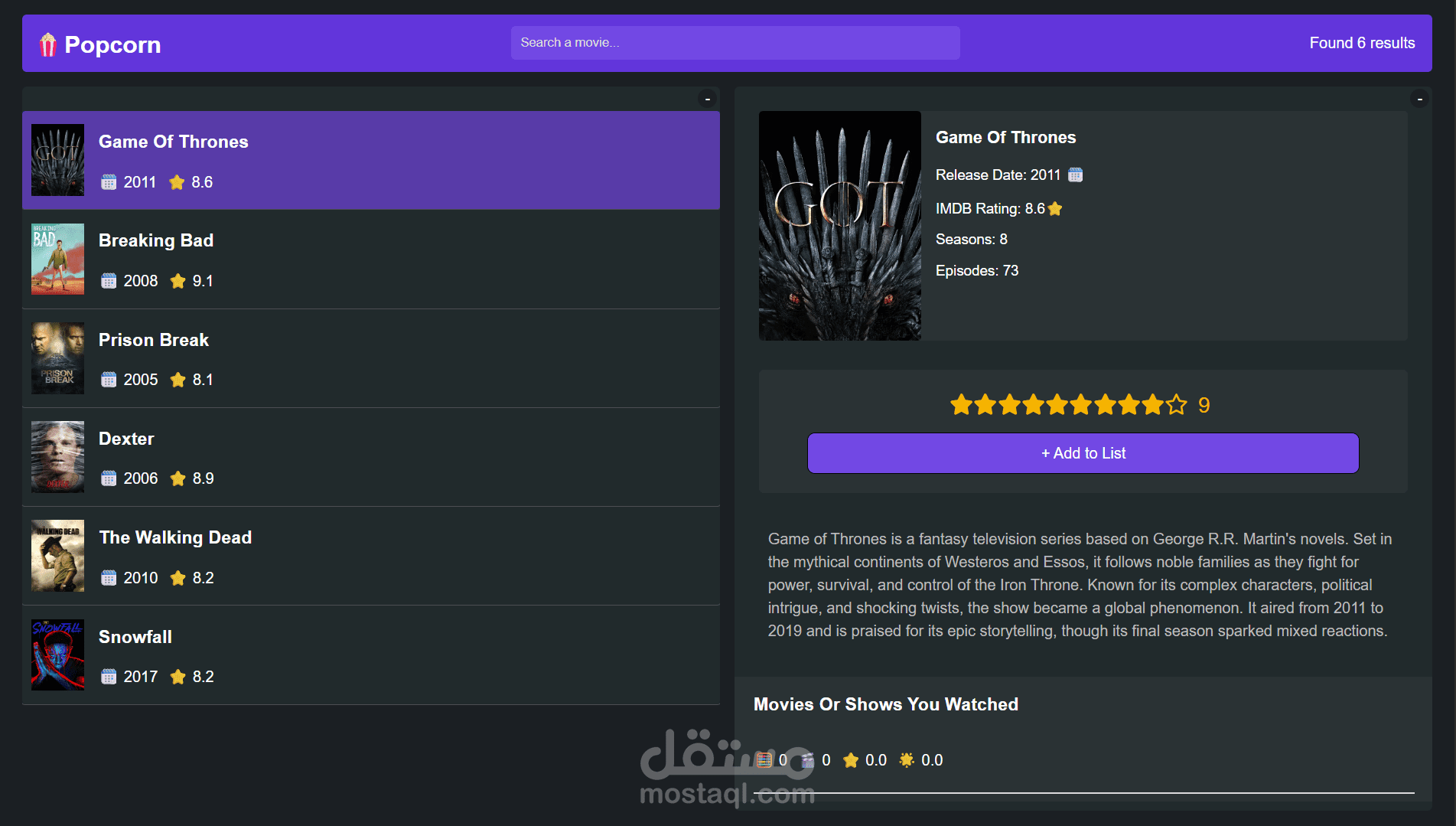This screenshot has width=1456, height=826.
Task: Click the calendar icon beside 2010
Action: 109,578
